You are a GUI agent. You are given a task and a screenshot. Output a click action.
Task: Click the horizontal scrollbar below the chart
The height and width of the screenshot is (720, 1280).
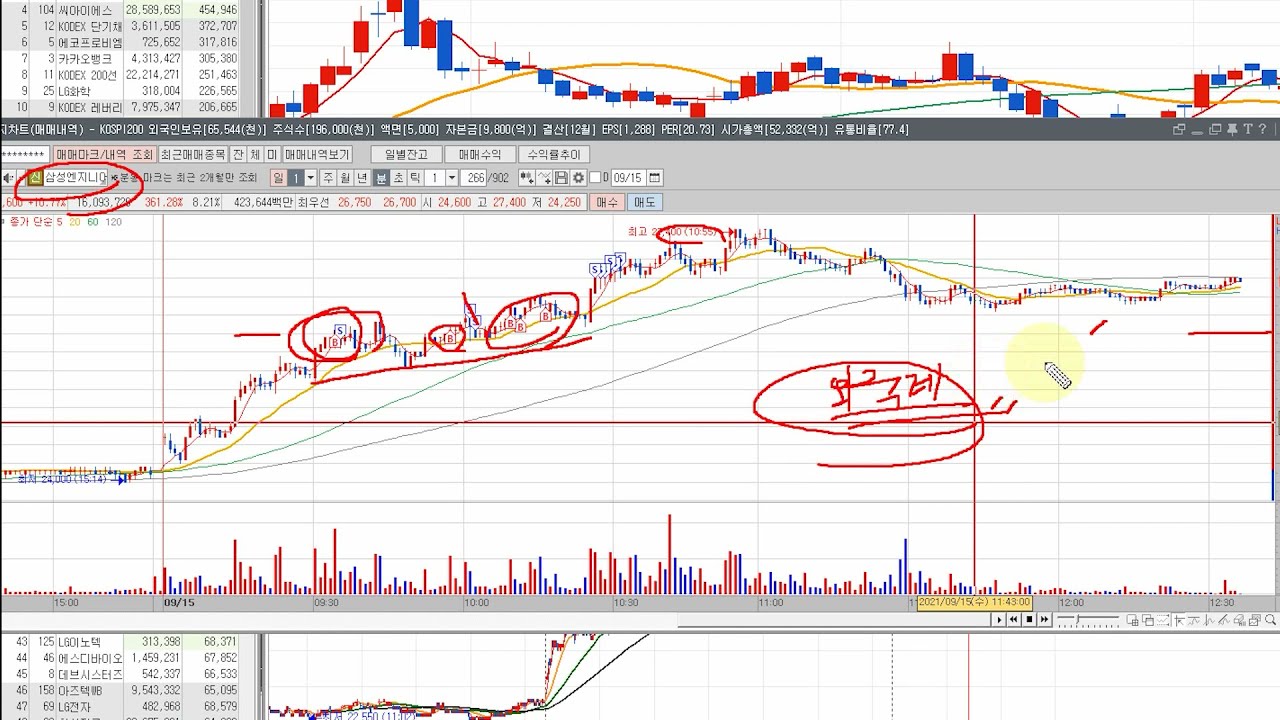coord(835,620)
